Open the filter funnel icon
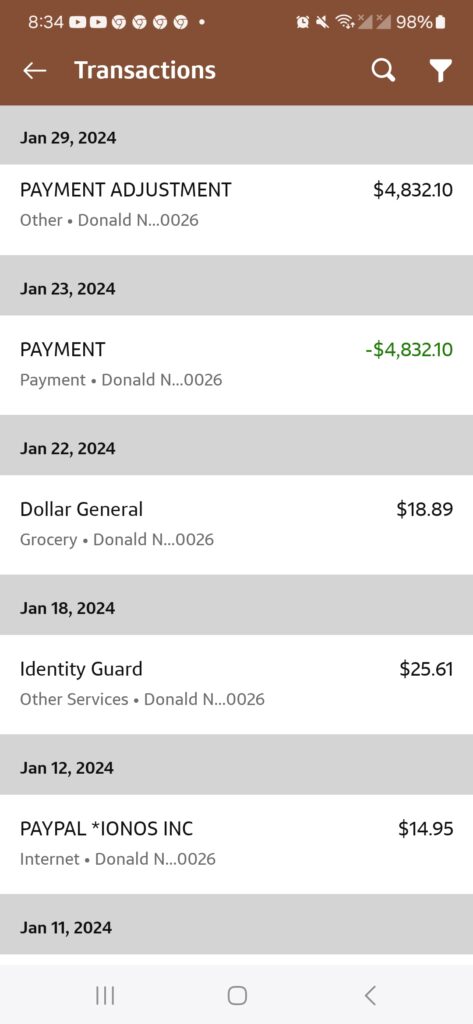473x1024 pixels. pos(441,71)
